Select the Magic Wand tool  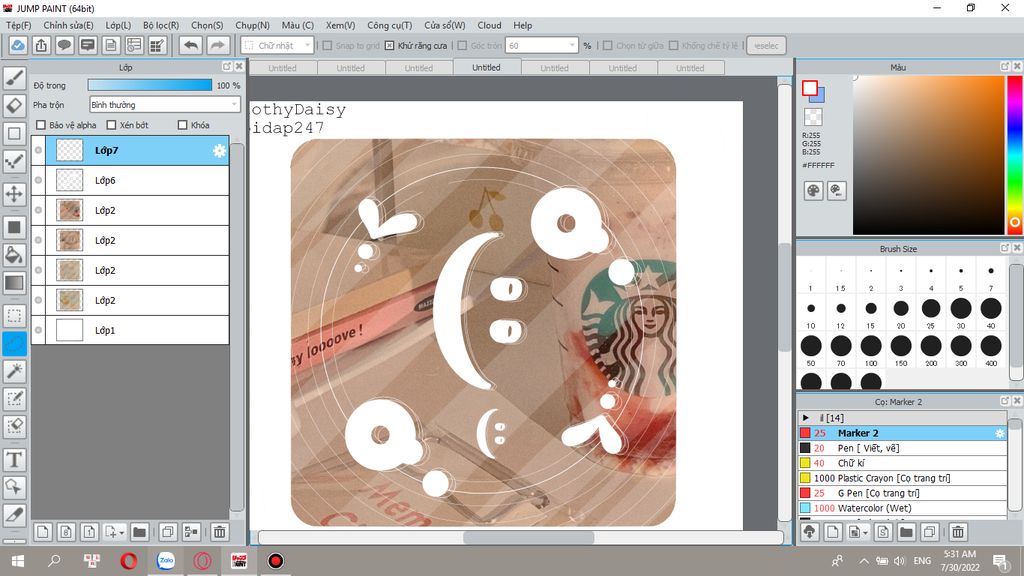(14, 371)
